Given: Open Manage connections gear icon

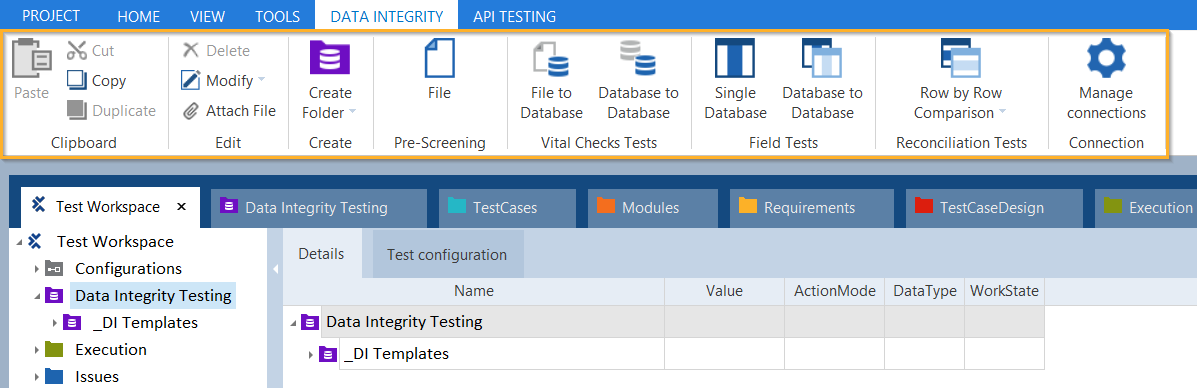Looking at the screenshot, I should point(1106,59).
